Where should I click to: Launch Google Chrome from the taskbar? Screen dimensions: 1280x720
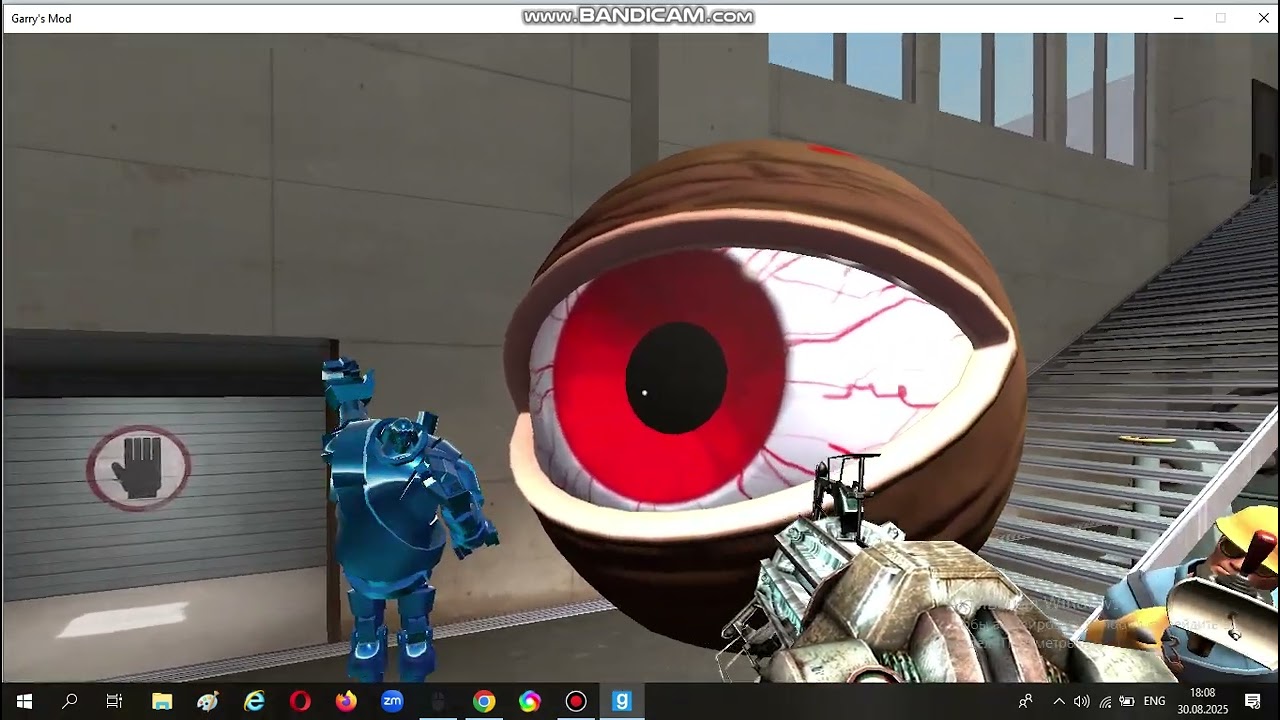tap(484, 701)
